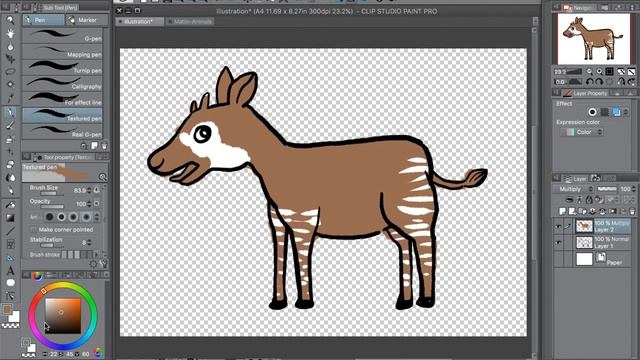Viewport: 640px width, 360px height.
Task: Click the duplicate sub tool icon
Action: pos(94,146)
